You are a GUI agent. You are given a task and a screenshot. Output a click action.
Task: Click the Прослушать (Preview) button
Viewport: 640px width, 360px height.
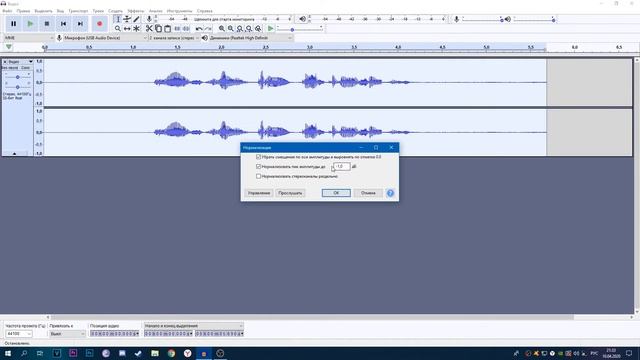coord(290,193)
